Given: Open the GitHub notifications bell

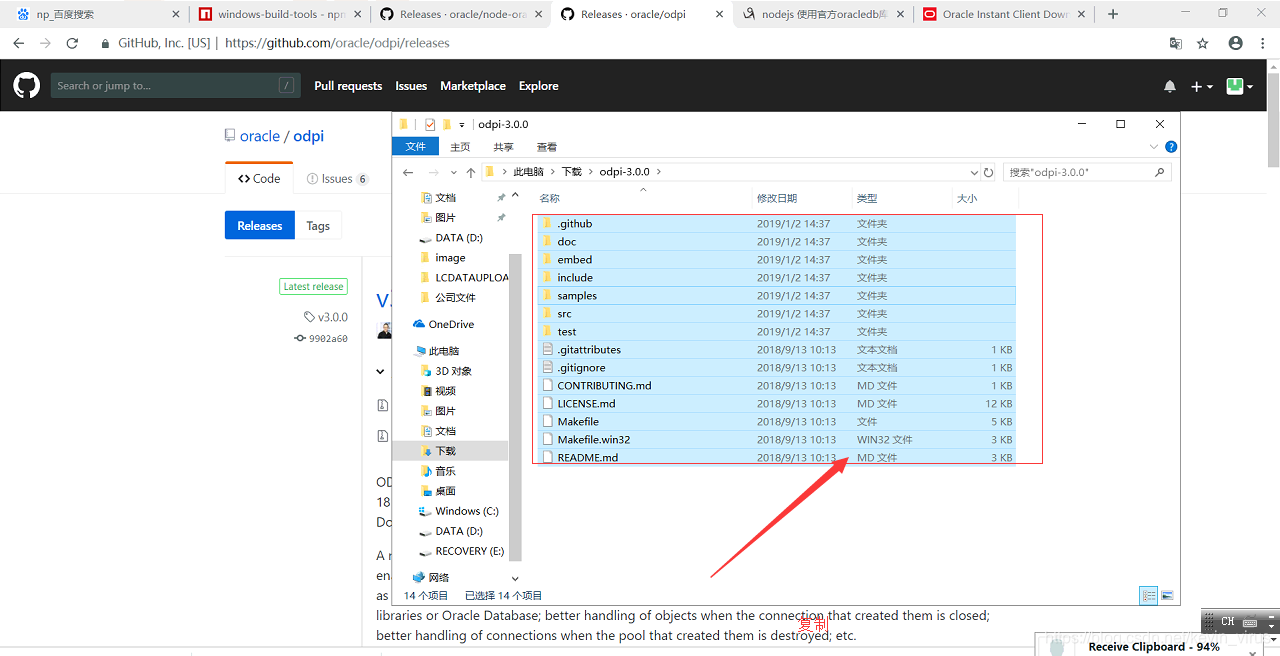Looking at the screenshot, I should click(1170, 87).
